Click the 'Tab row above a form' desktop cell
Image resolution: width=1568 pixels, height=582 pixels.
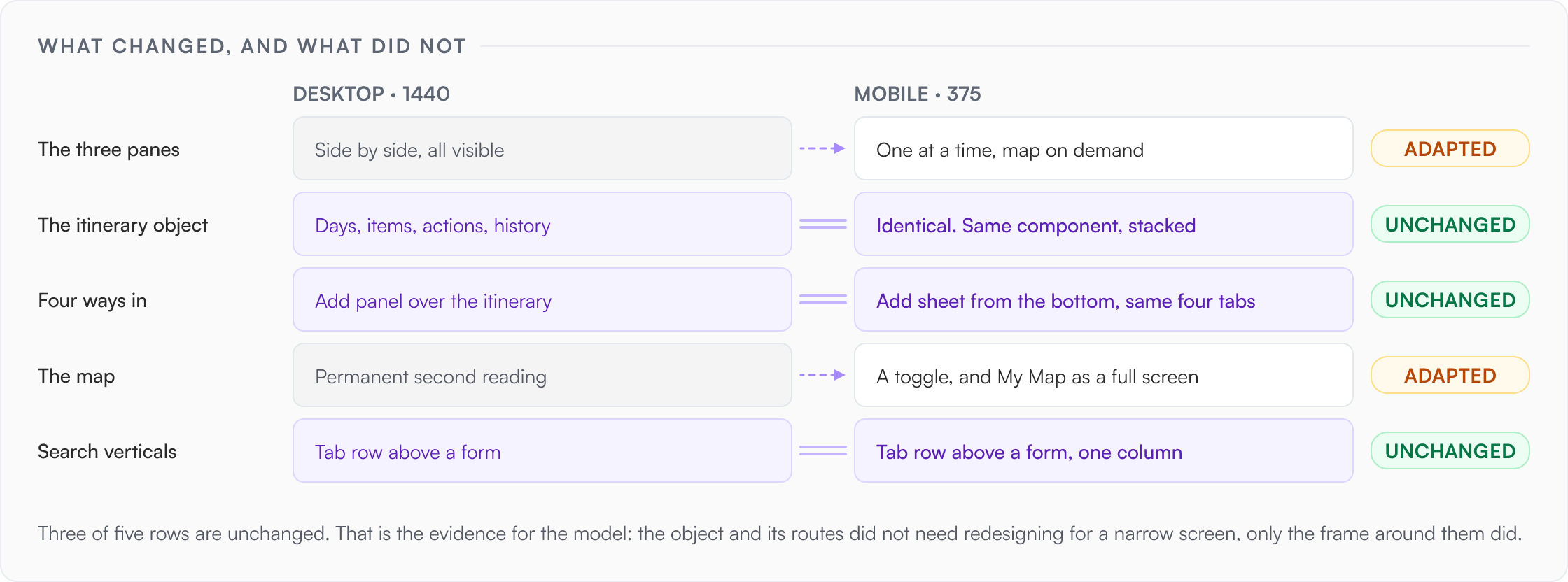(542, 450)
